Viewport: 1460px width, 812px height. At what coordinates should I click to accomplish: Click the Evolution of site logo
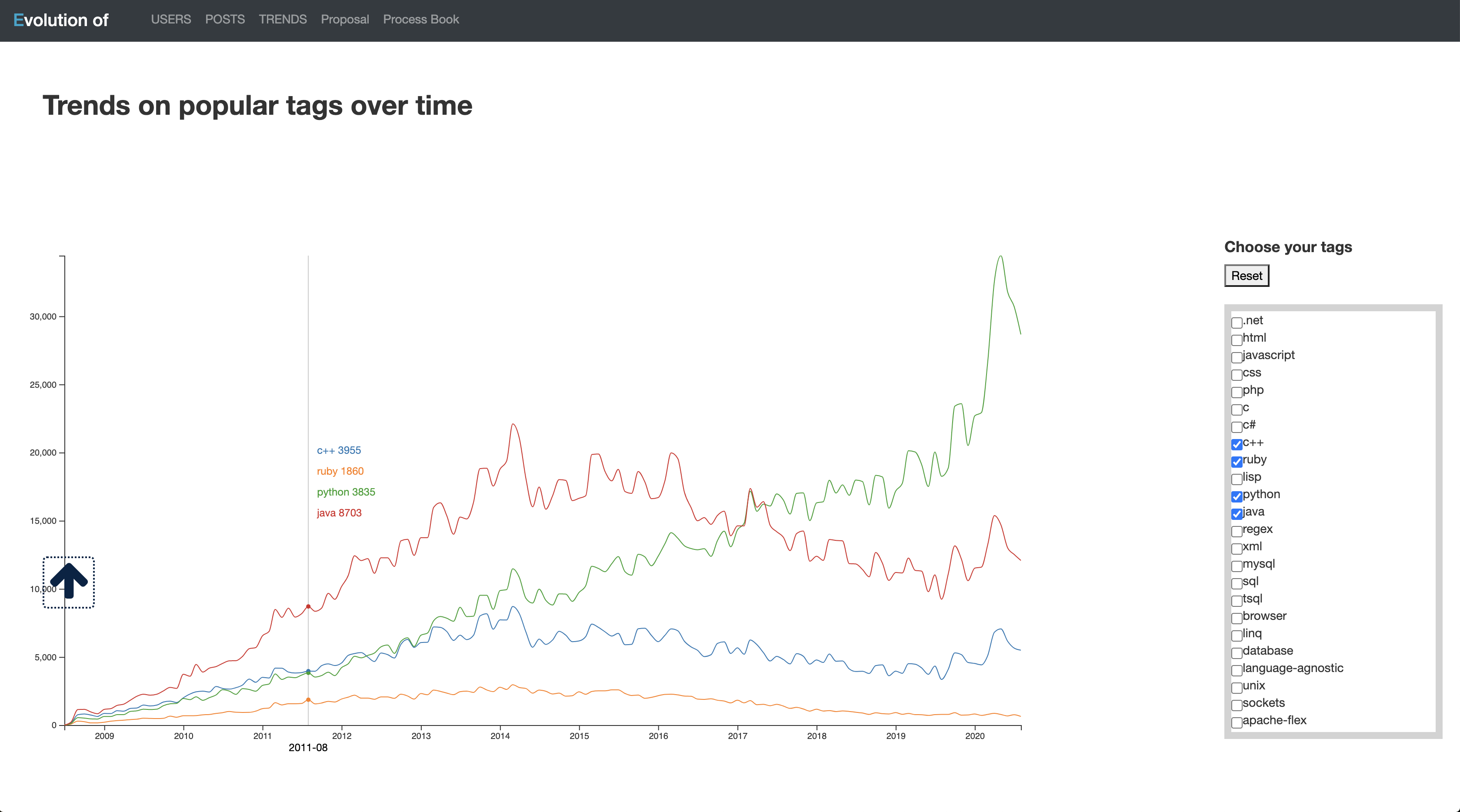point(60,20)
